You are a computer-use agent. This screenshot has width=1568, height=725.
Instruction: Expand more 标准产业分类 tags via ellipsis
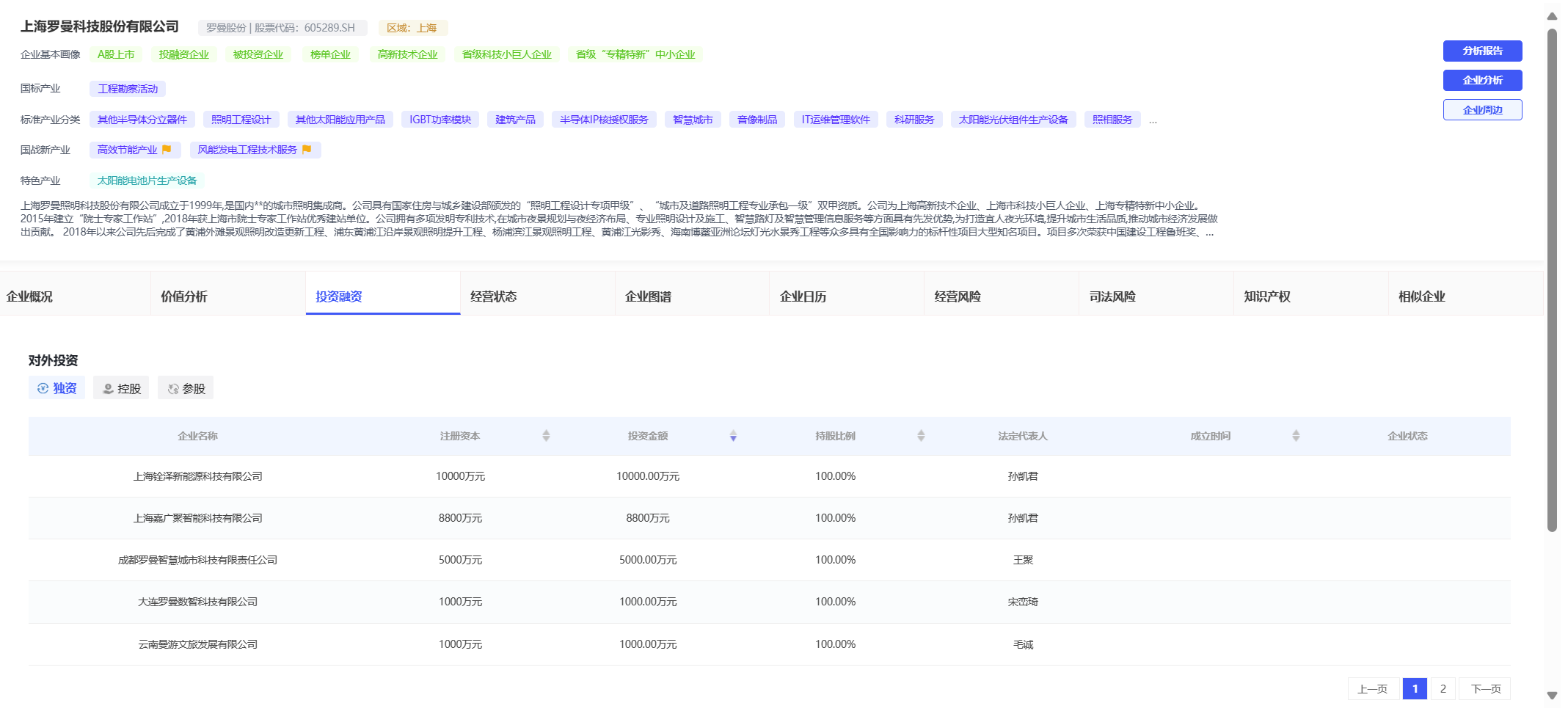(1153, 121)
